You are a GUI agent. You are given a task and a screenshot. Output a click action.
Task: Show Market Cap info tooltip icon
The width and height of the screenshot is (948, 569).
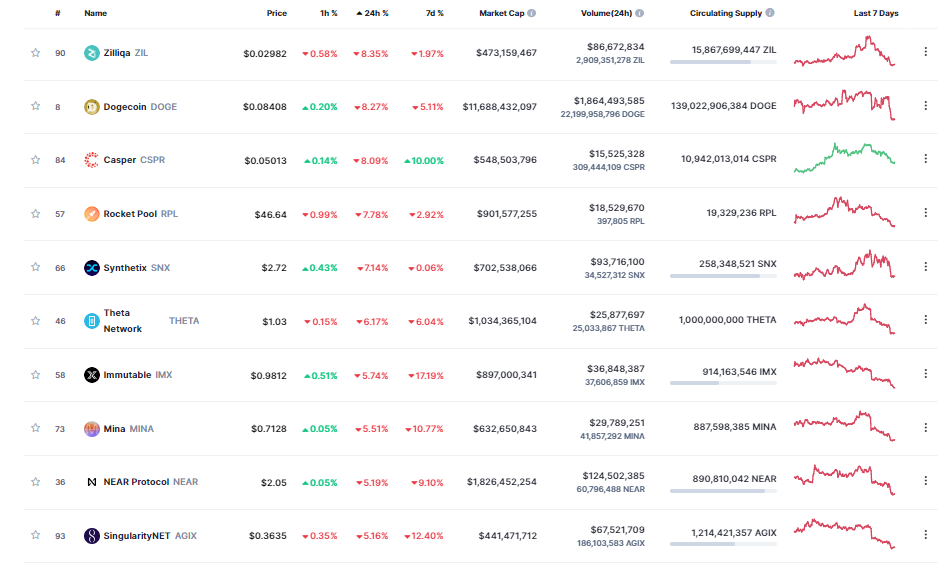[x=531, y=13]
